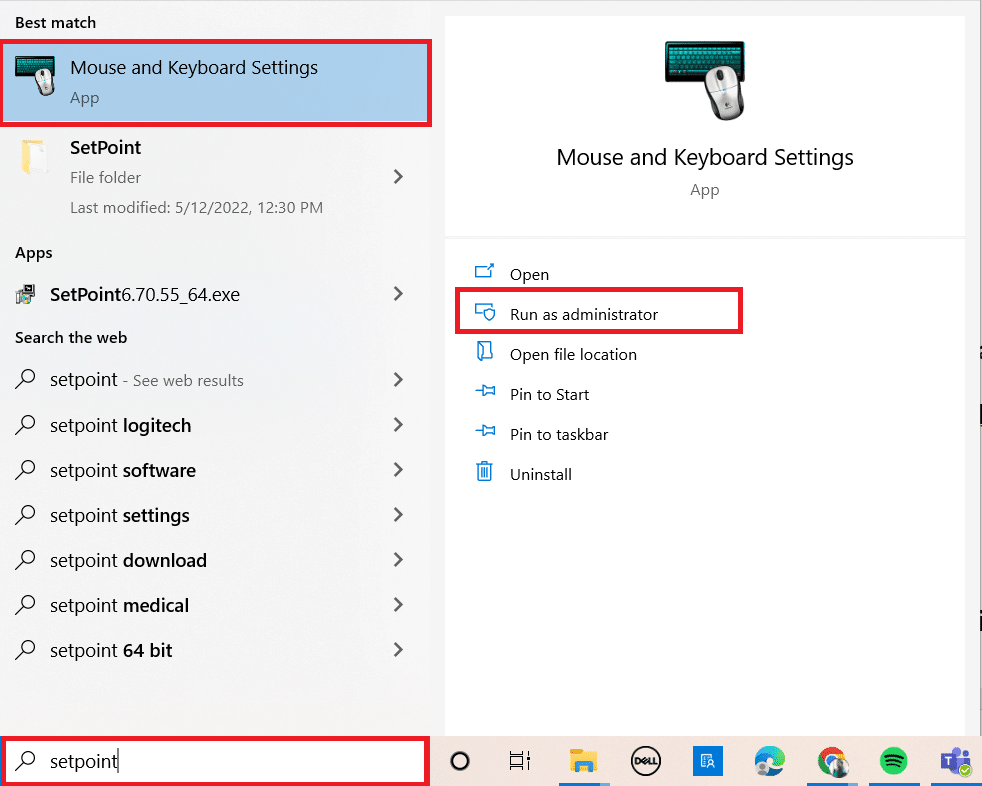
Task: Choose Open file location
Action: coord(573,354)
